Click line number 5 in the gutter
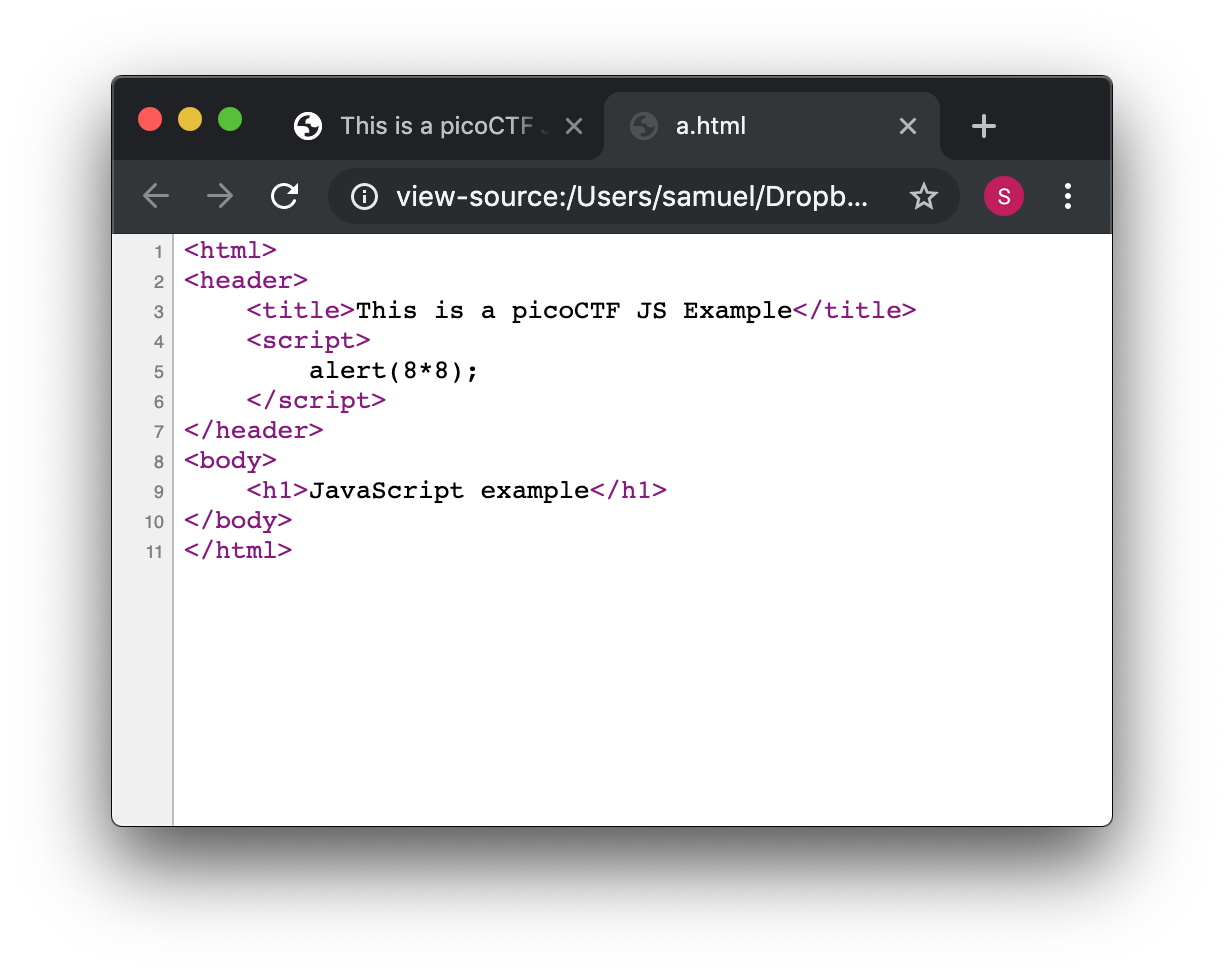 click(158, 372)
